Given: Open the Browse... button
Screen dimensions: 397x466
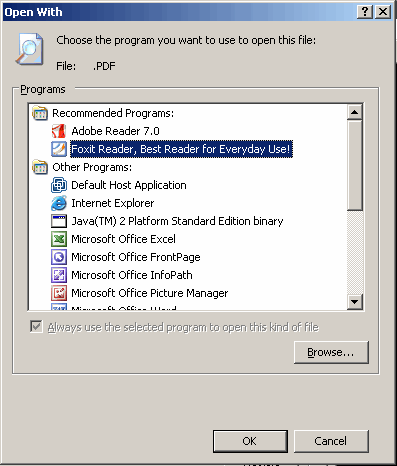Looking at the screenshot, I should pyautogui.click(x=331, y=352).
